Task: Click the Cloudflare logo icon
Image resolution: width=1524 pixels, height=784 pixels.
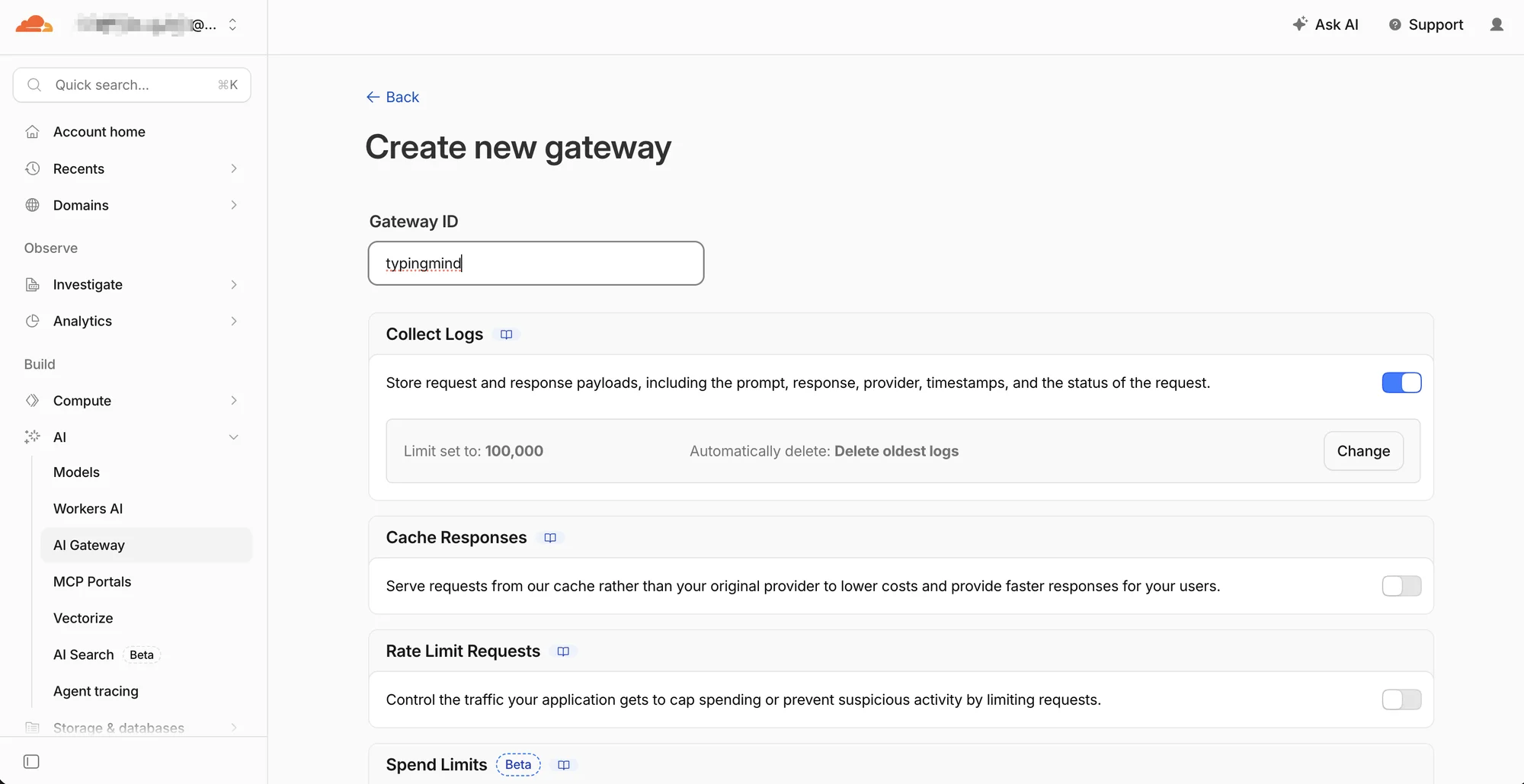Action: point(34,24)
